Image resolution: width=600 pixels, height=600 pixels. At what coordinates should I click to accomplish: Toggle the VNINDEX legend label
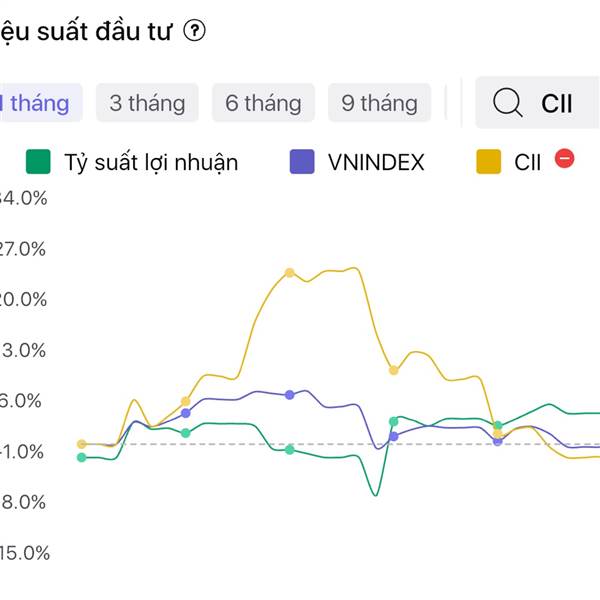tap(376, 161)
